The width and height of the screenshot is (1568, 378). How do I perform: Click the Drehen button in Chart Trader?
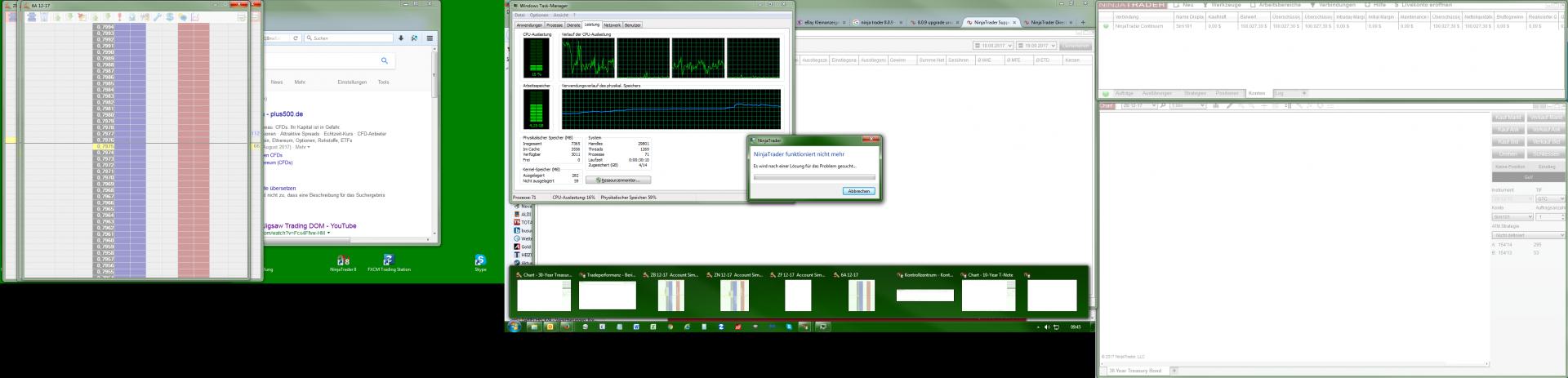point(1508,153)
